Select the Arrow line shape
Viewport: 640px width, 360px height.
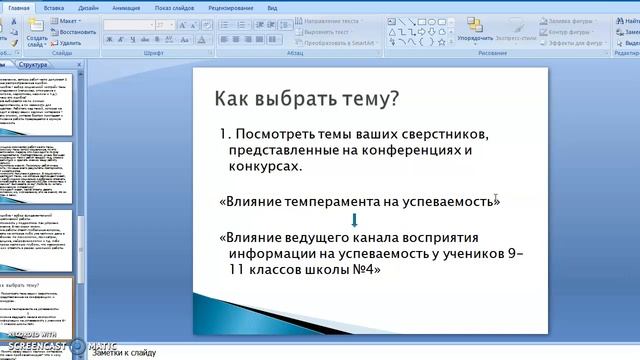coord(412,22)
